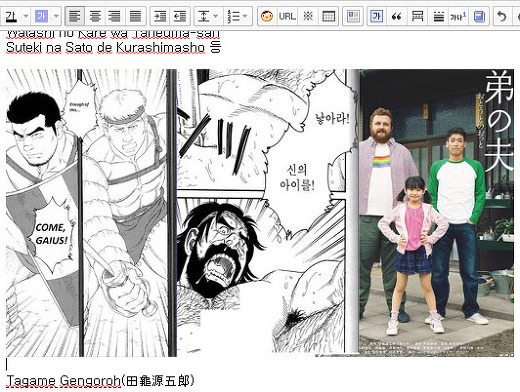Click the text background color button
520x392 pixels.
[41, 16]
